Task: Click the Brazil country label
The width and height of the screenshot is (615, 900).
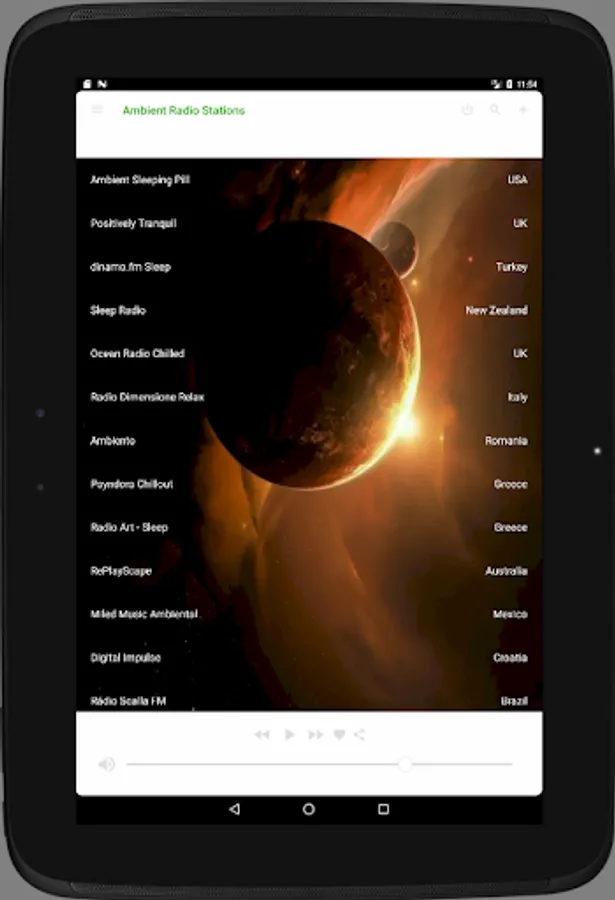Action: (514, 701)
